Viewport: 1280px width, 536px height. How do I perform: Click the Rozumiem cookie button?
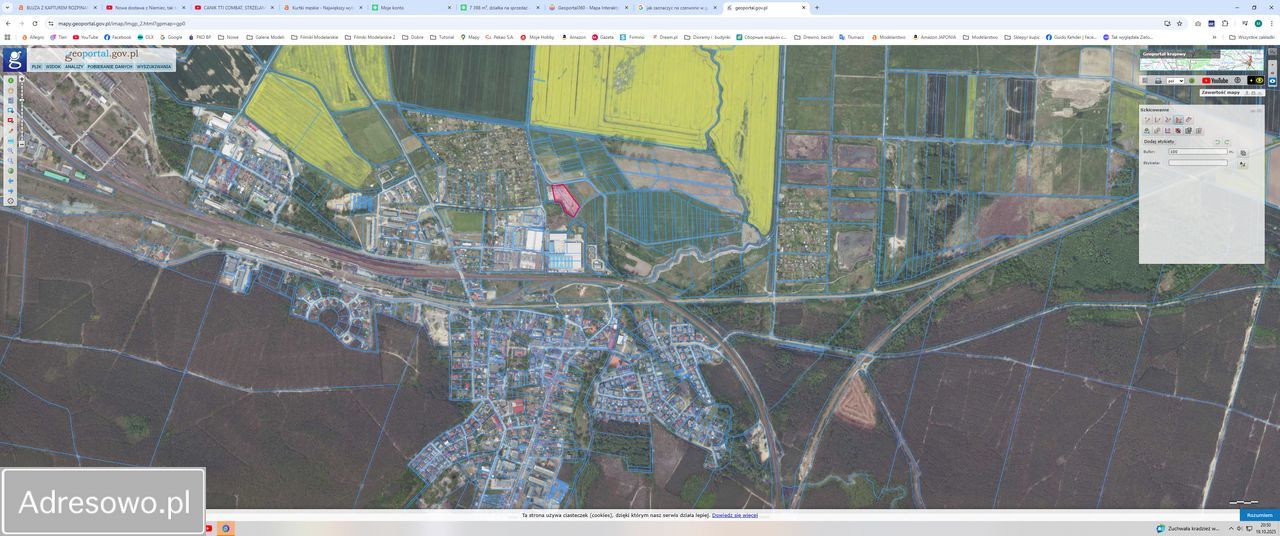click(1259, 515)
